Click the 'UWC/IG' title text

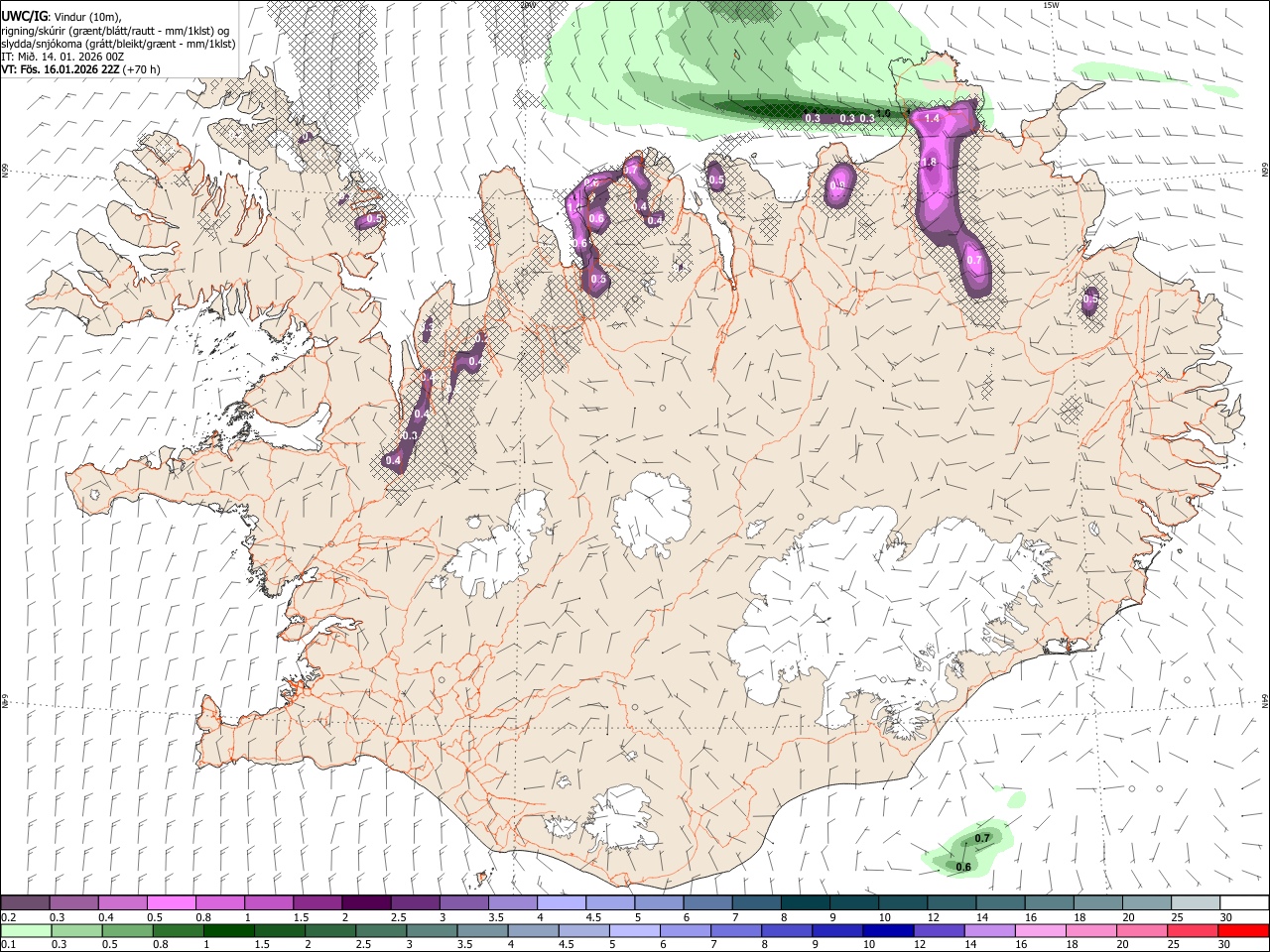(23, 16)
